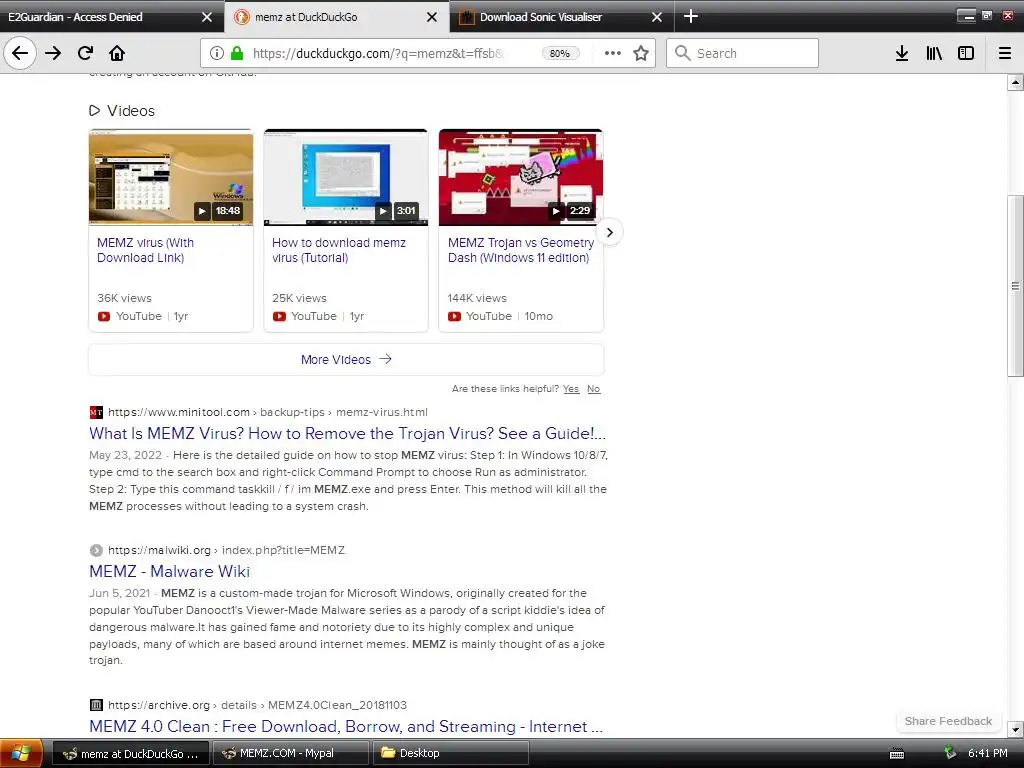Reset the 80% zoom level badge

coord(560,54)
